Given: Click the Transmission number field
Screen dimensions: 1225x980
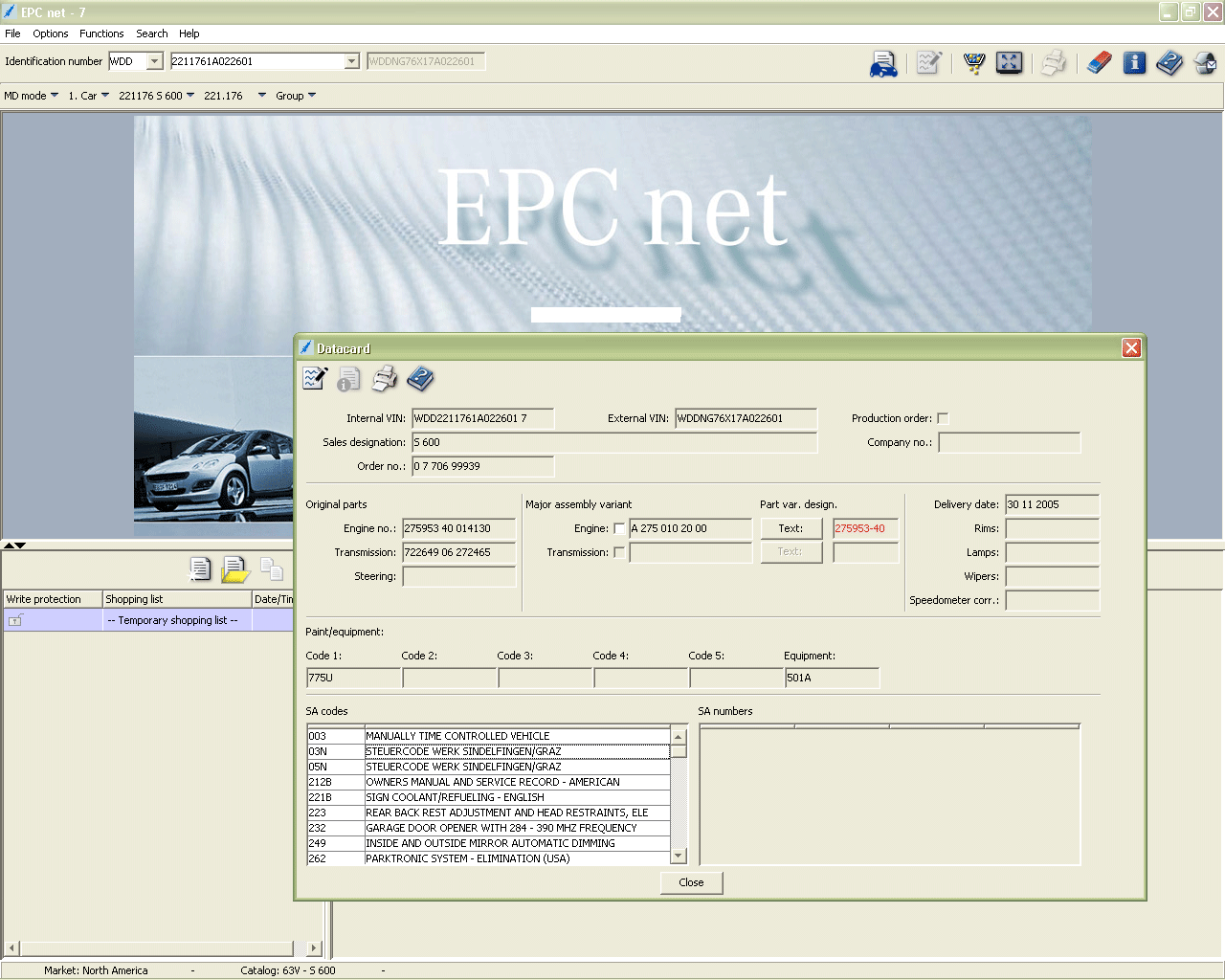Looking at the screenshot, I should click(458, 552).
